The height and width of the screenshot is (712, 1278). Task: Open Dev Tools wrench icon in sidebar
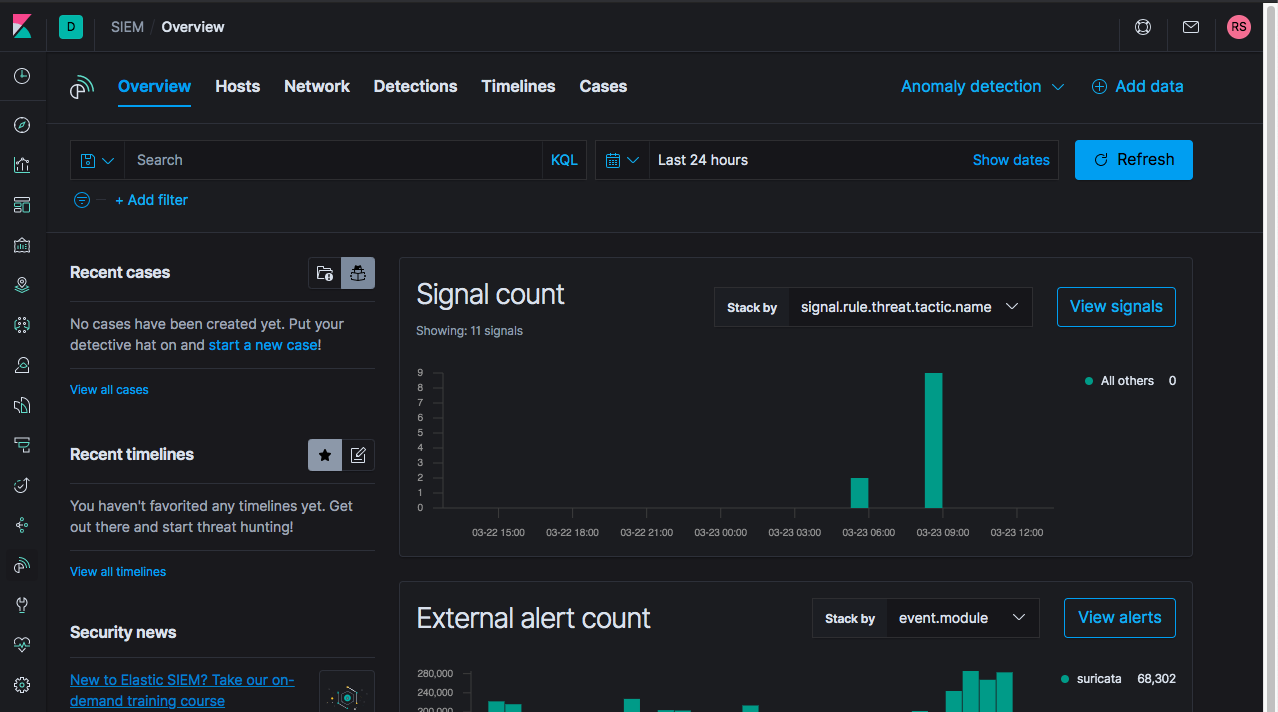click(22, 605)
